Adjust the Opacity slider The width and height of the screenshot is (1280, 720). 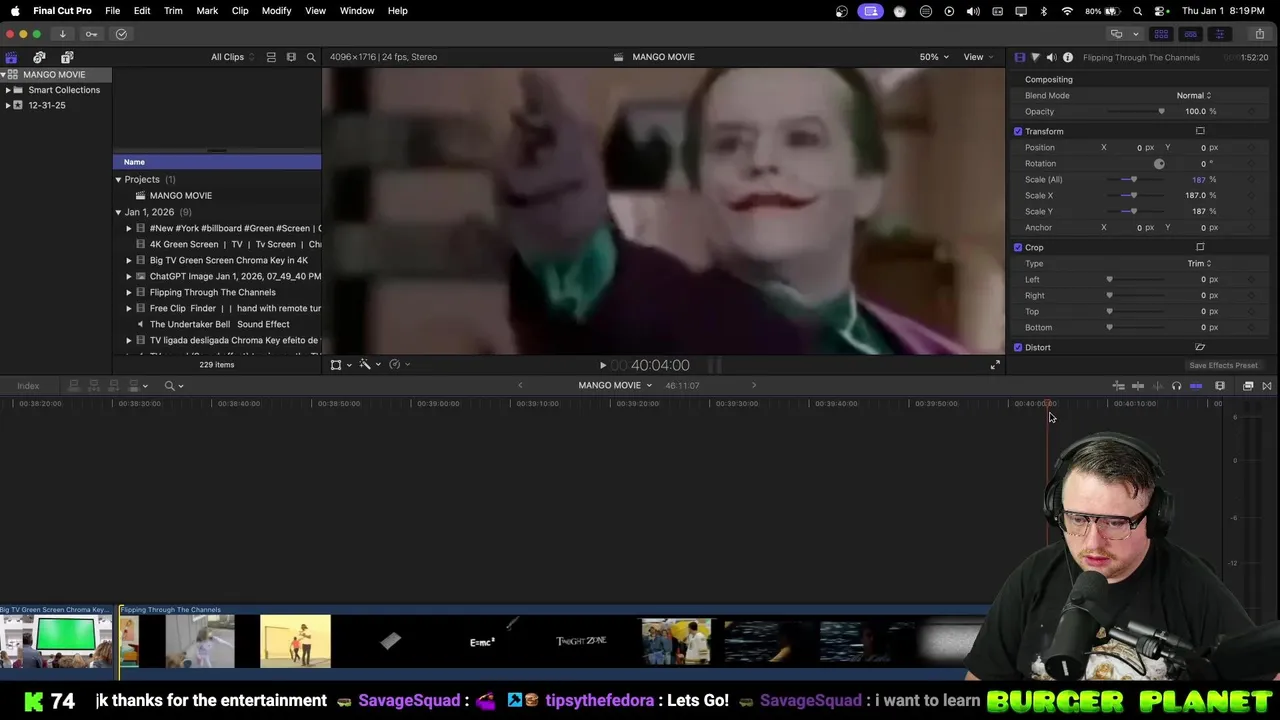1136,111
